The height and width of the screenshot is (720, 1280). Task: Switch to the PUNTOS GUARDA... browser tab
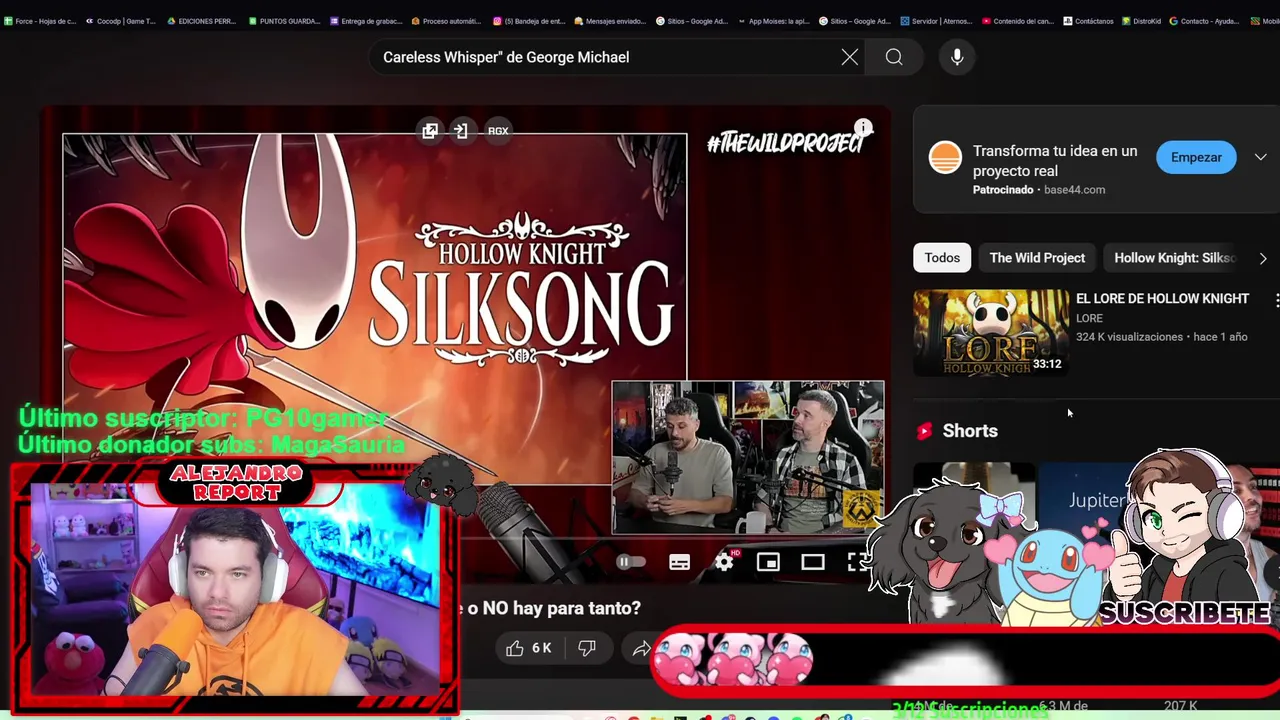tap(284, 20)
